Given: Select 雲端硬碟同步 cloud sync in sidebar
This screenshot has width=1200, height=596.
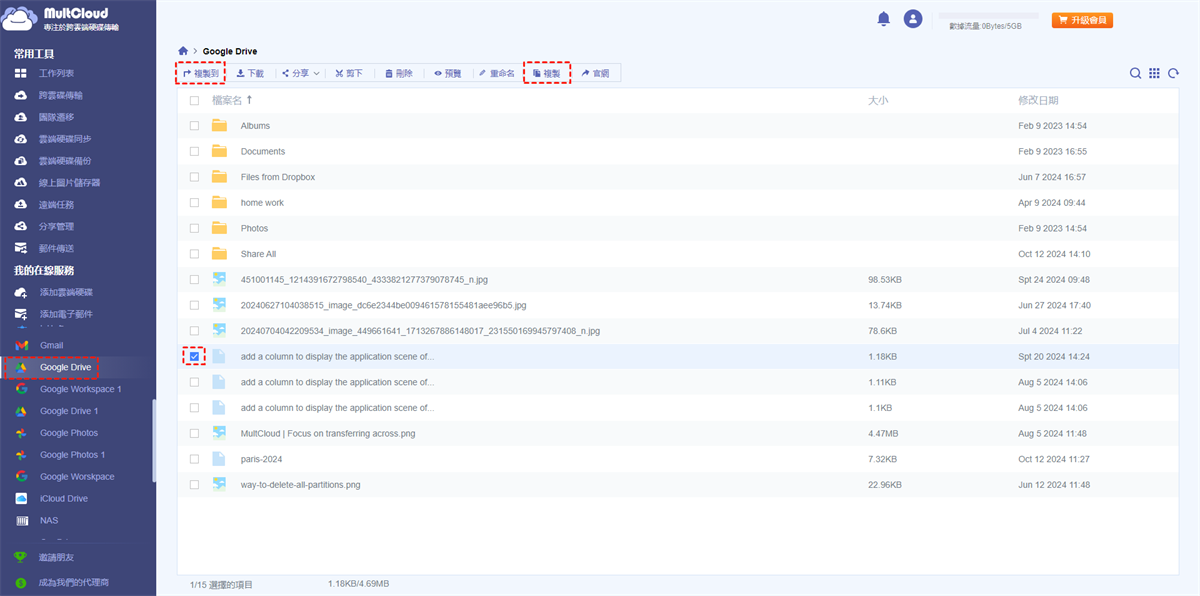Looking at the screenshot, I should 65,139.
